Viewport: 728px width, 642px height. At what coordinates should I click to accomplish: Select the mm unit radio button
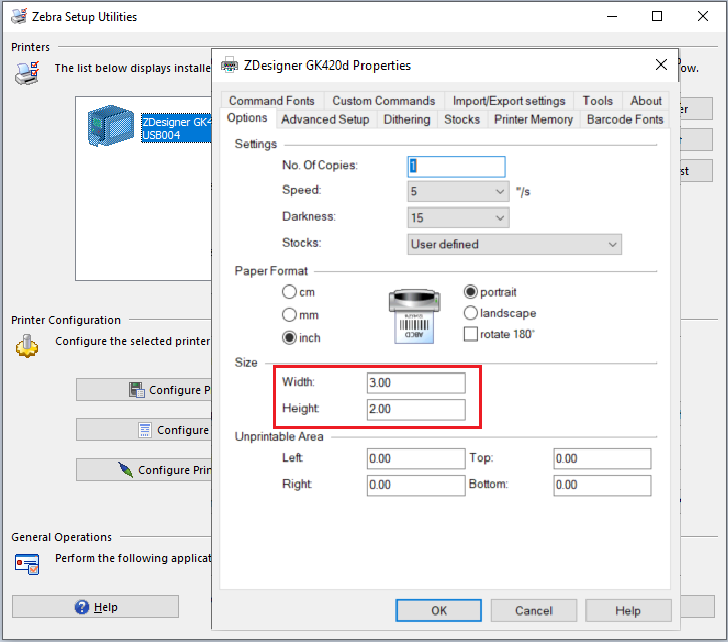[x=290, y=315]
